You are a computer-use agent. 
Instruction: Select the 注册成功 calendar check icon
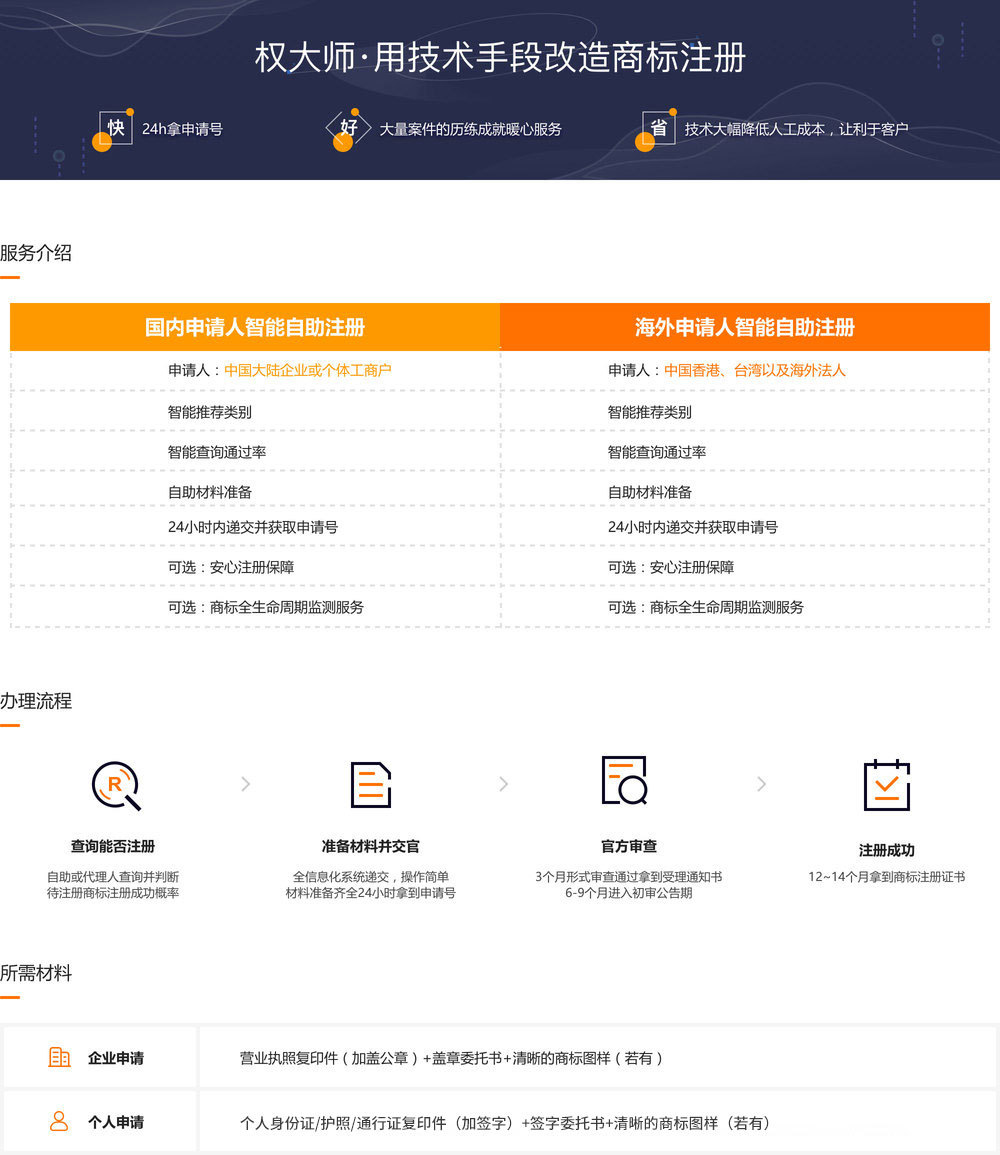click(x=887, y=784)
